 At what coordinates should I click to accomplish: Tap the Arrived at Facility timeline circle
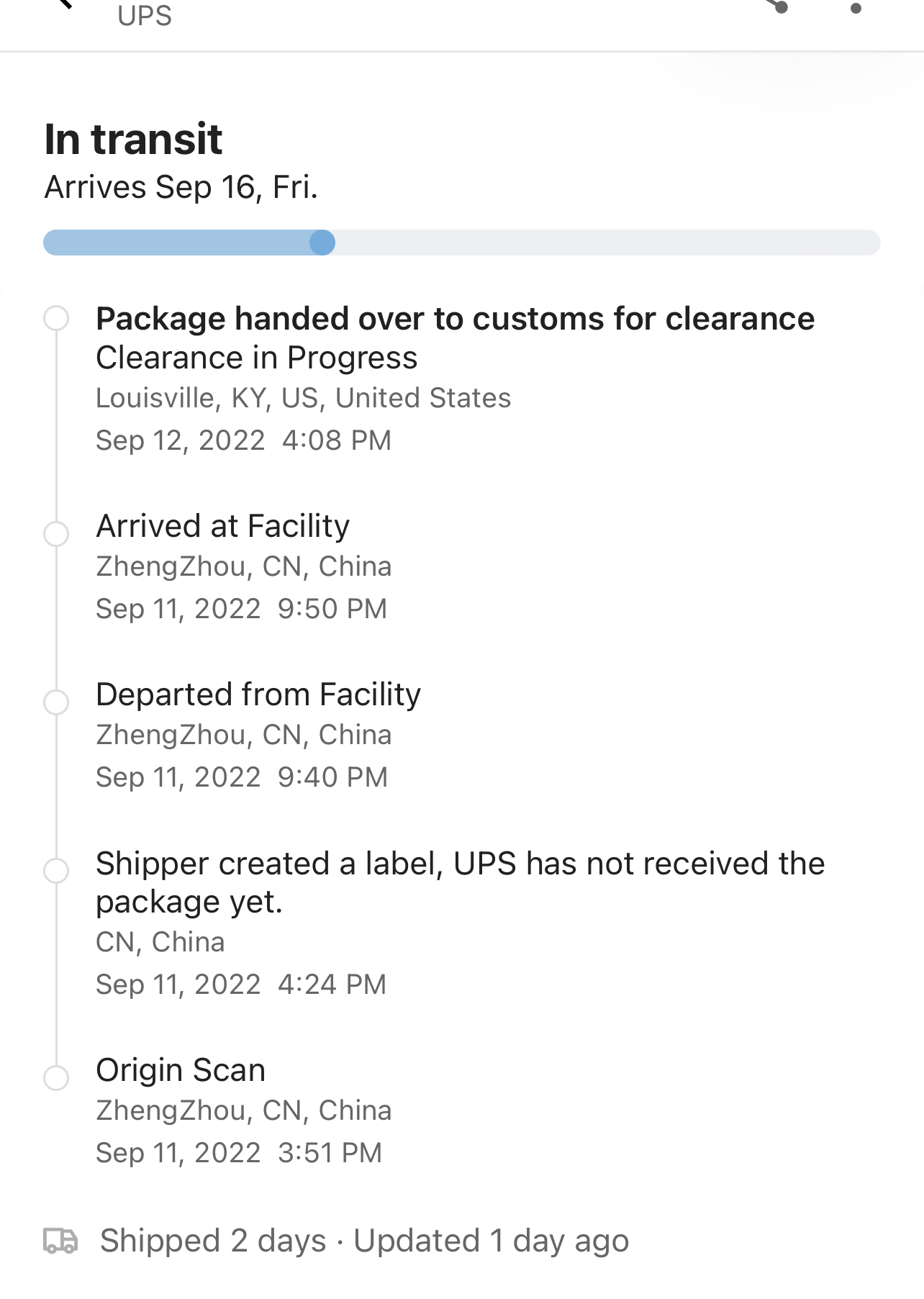[56, 533]
